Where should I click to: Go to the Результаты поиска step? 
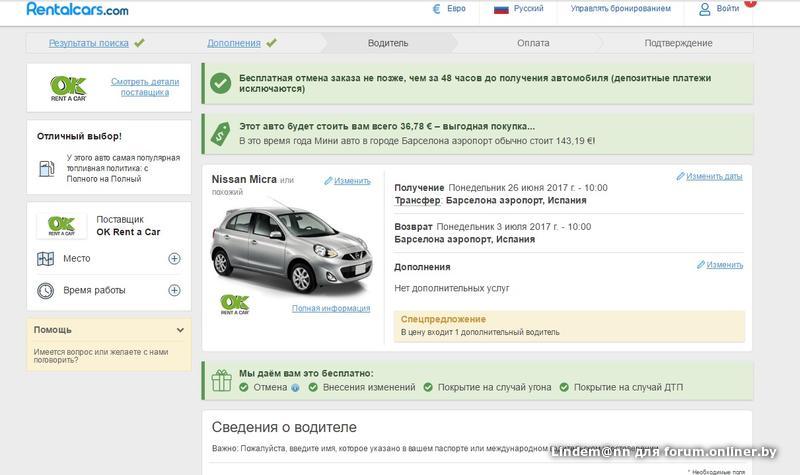[88, 43]
